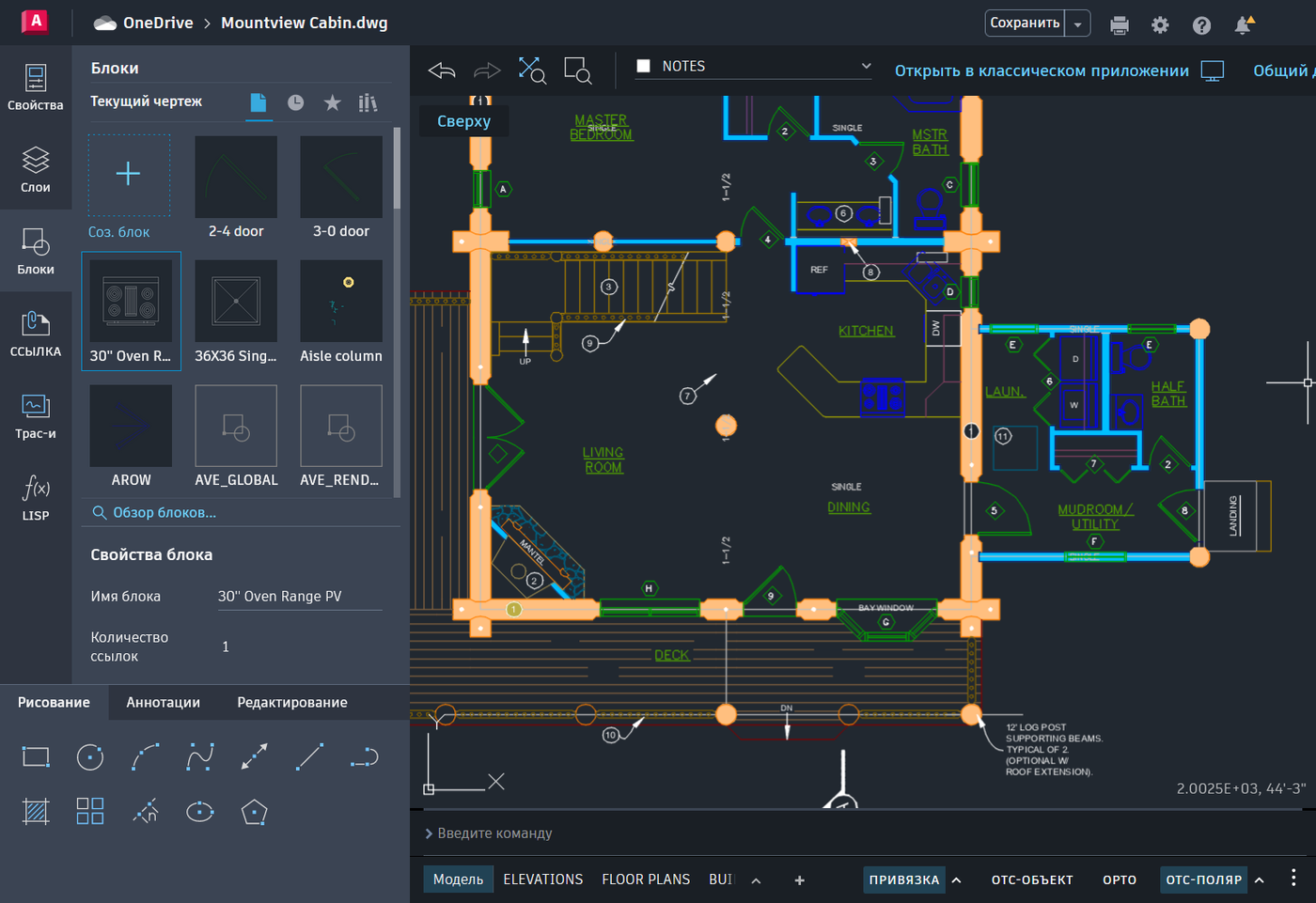Open the status bar more options menu
Viewport: 1316px width, 903px height.
[x=1293, y=878]
